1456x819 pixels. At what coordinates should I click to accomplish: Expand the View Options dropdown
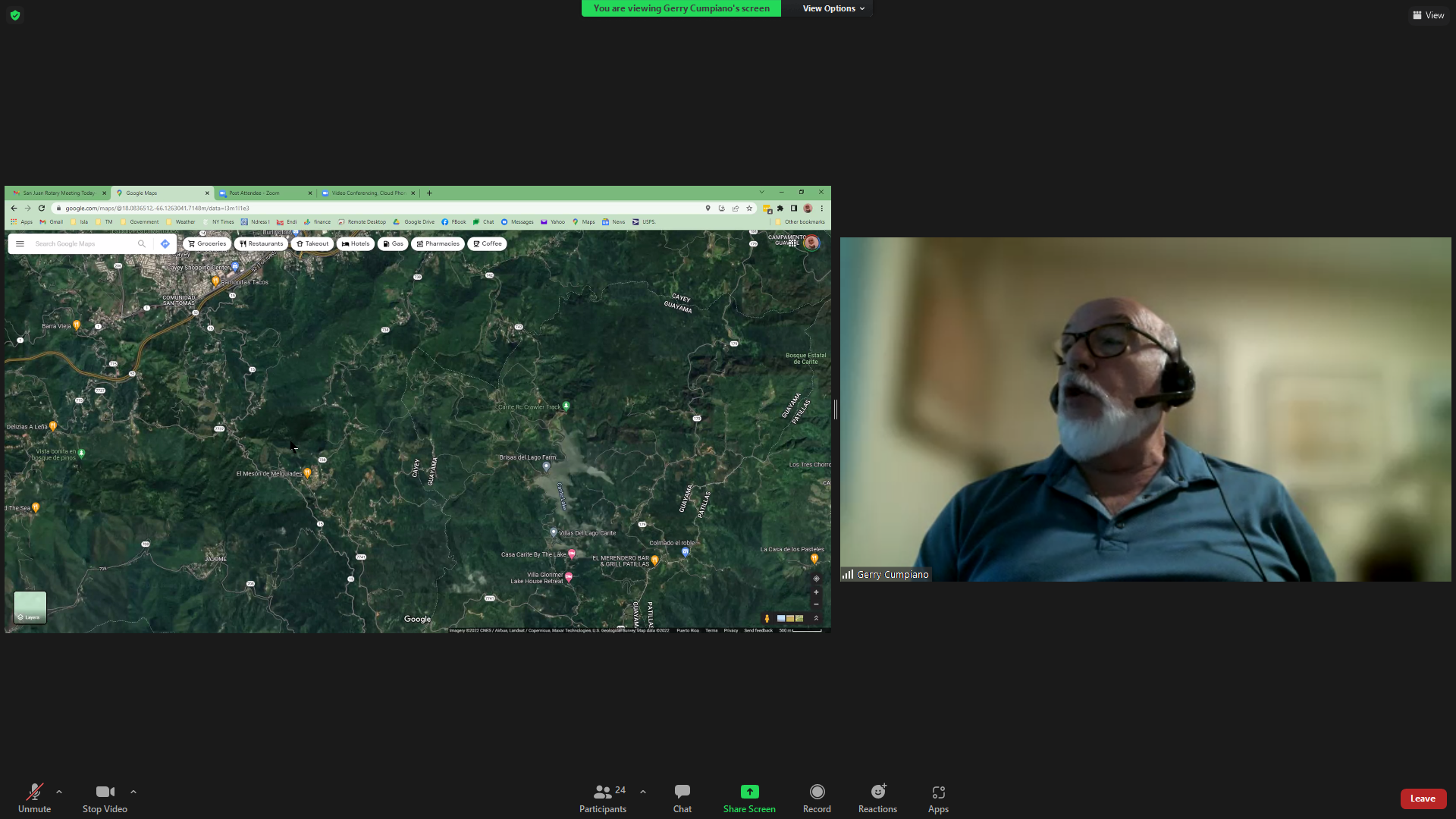833,8
